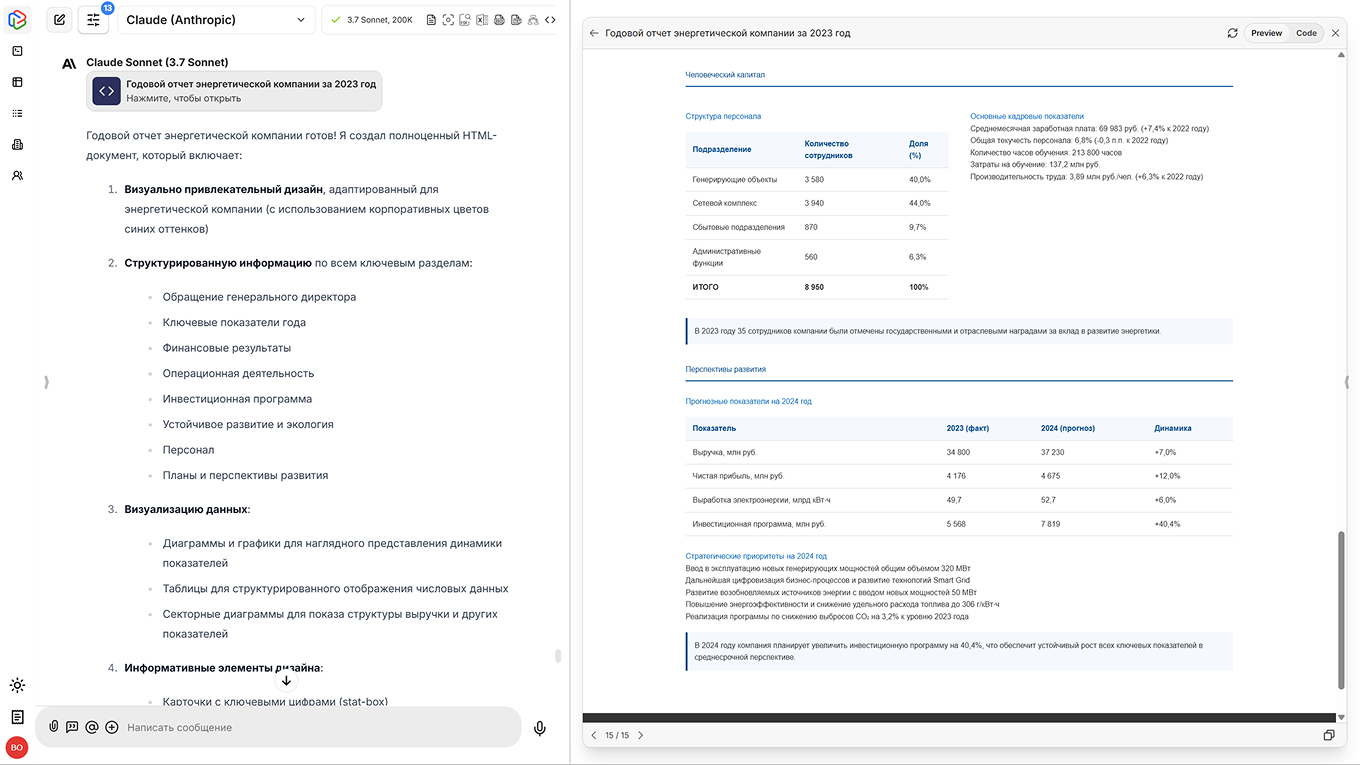Switch artifact view to Code
Viewport: 1360px width, 765px height.
pos(1306,33)
